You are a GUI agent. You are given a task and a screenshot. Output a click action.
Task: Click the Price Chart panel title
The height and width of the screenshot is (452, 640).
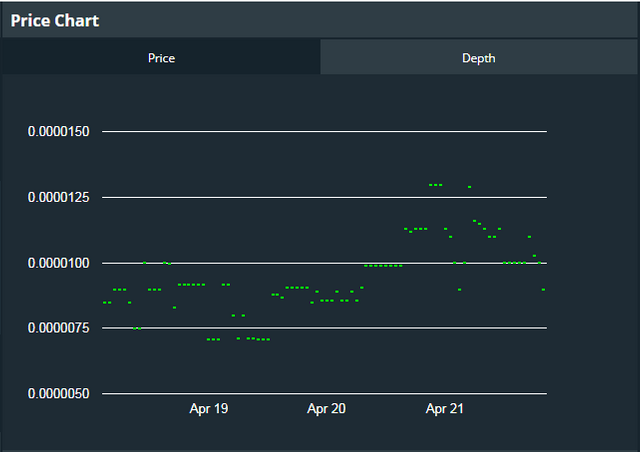[x=55, y=21]
